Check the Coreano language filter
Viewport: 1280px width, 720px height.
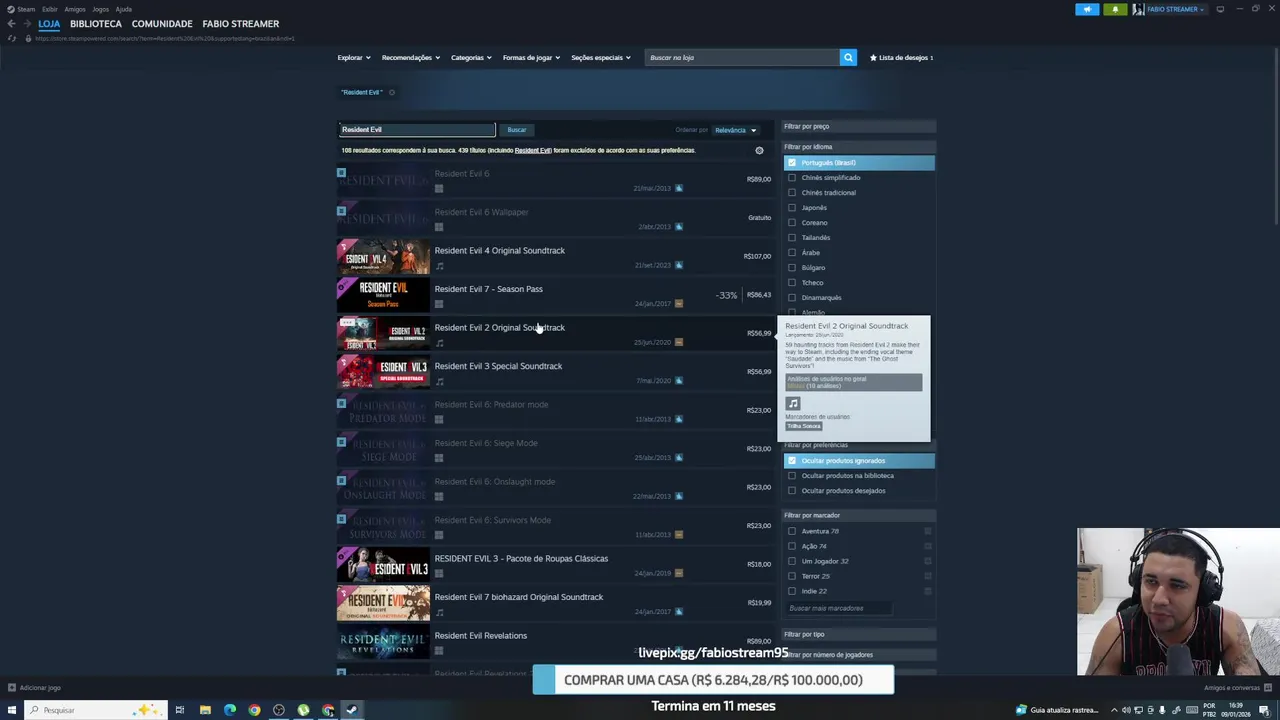[792, 223]
